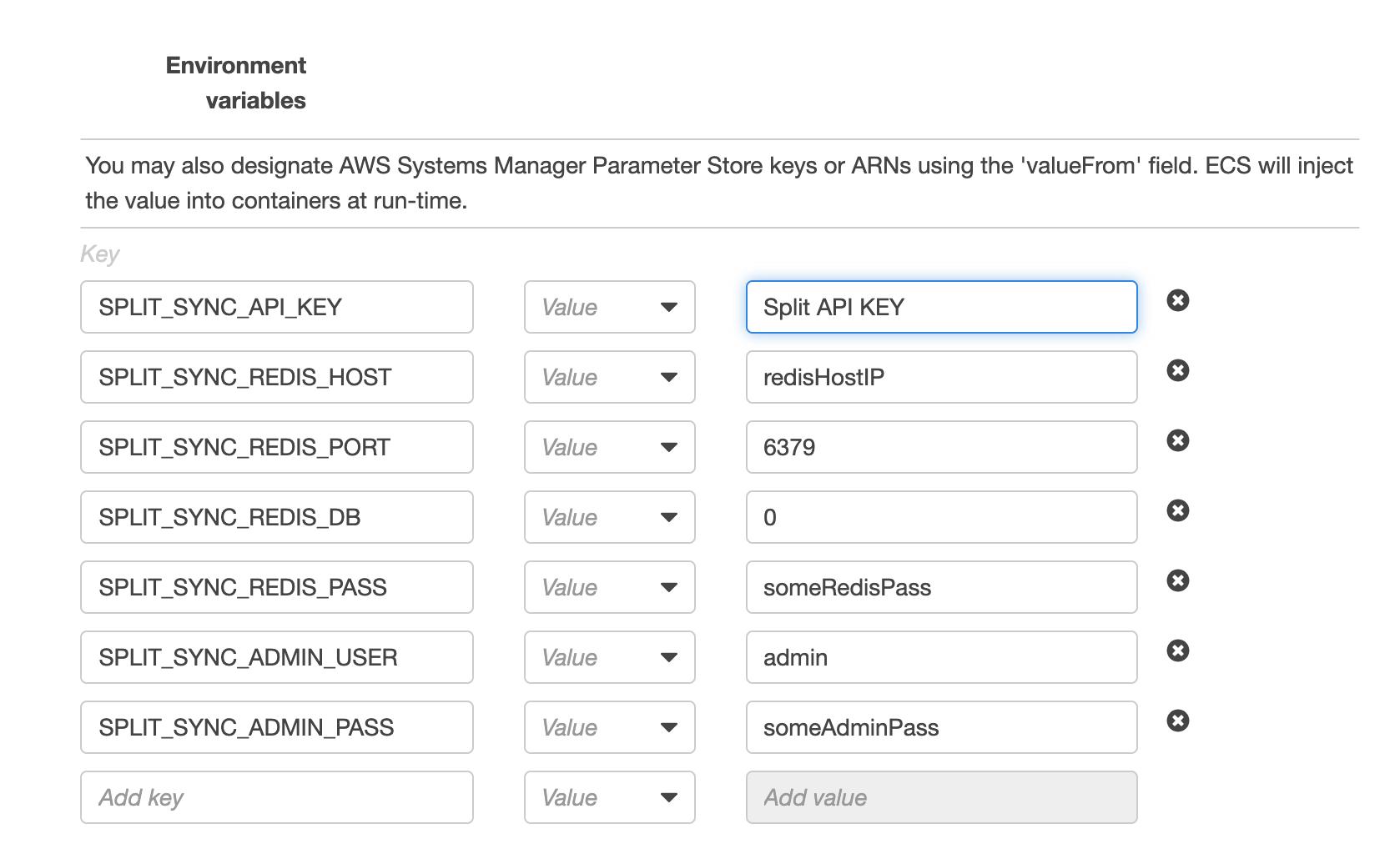Viewport: 1400px width, 849px height.
Task: Select the 6379 port value field
Action: 940,447
